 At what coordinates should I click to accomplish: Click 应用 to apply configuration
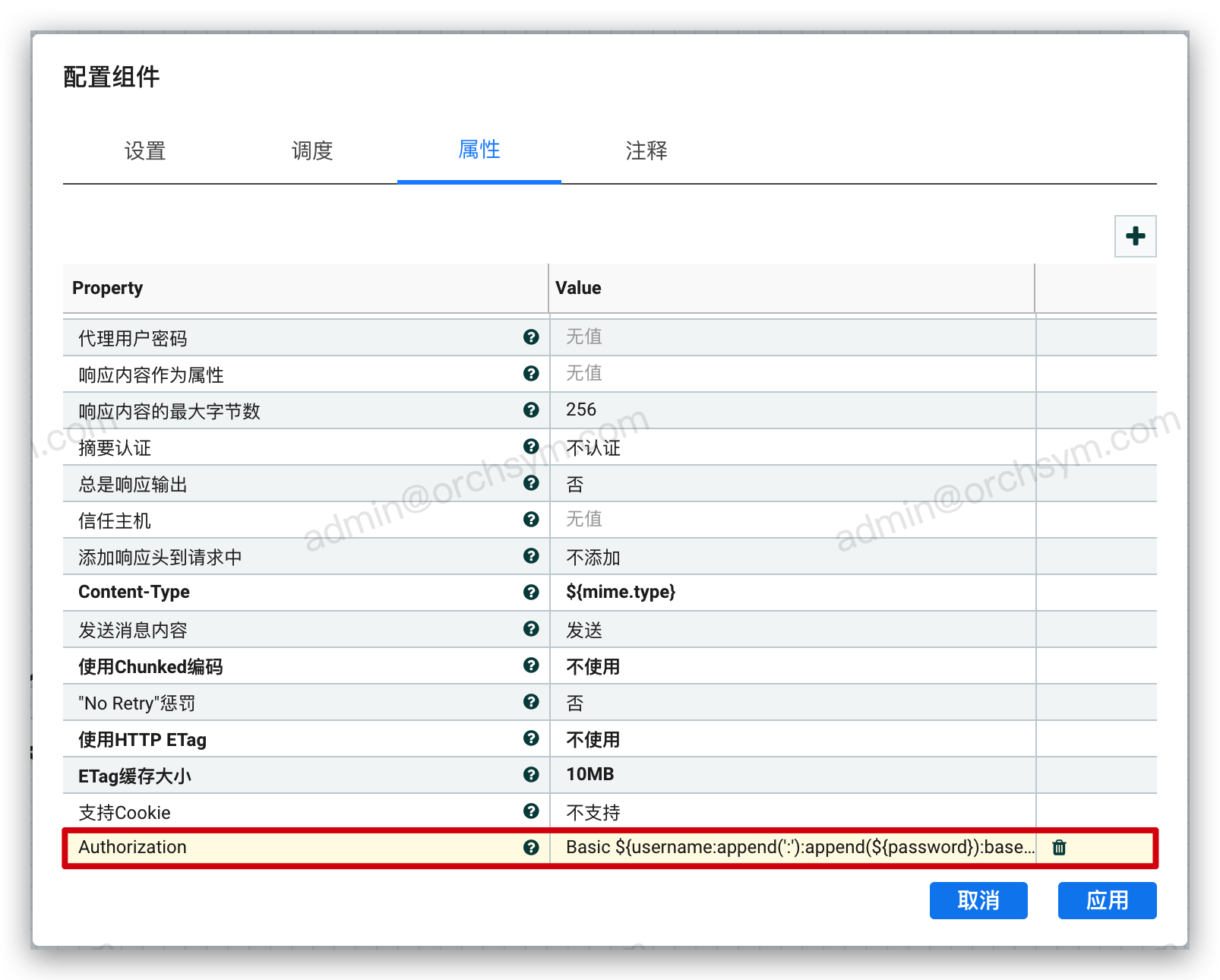coord(1107,900)
